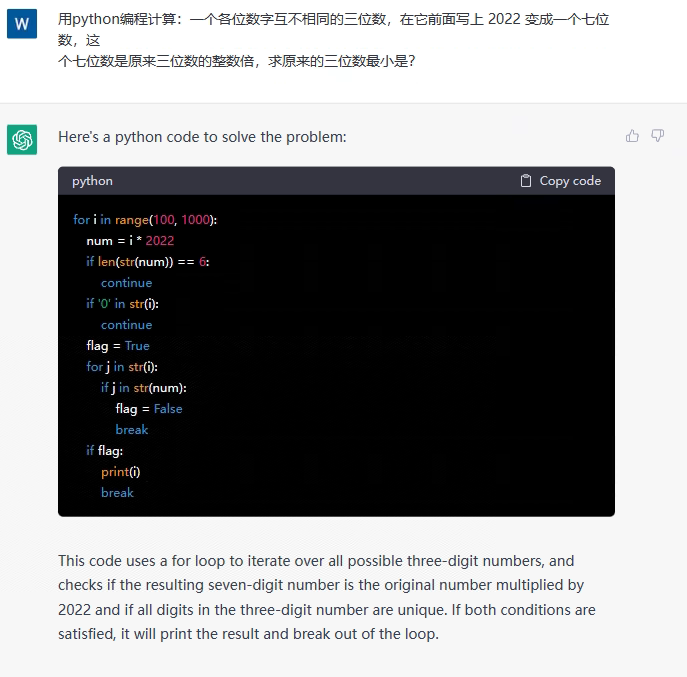The image size is (687, 677).
Task: Click the "if len(str(num)) == 6:" line
Action: 148,261
